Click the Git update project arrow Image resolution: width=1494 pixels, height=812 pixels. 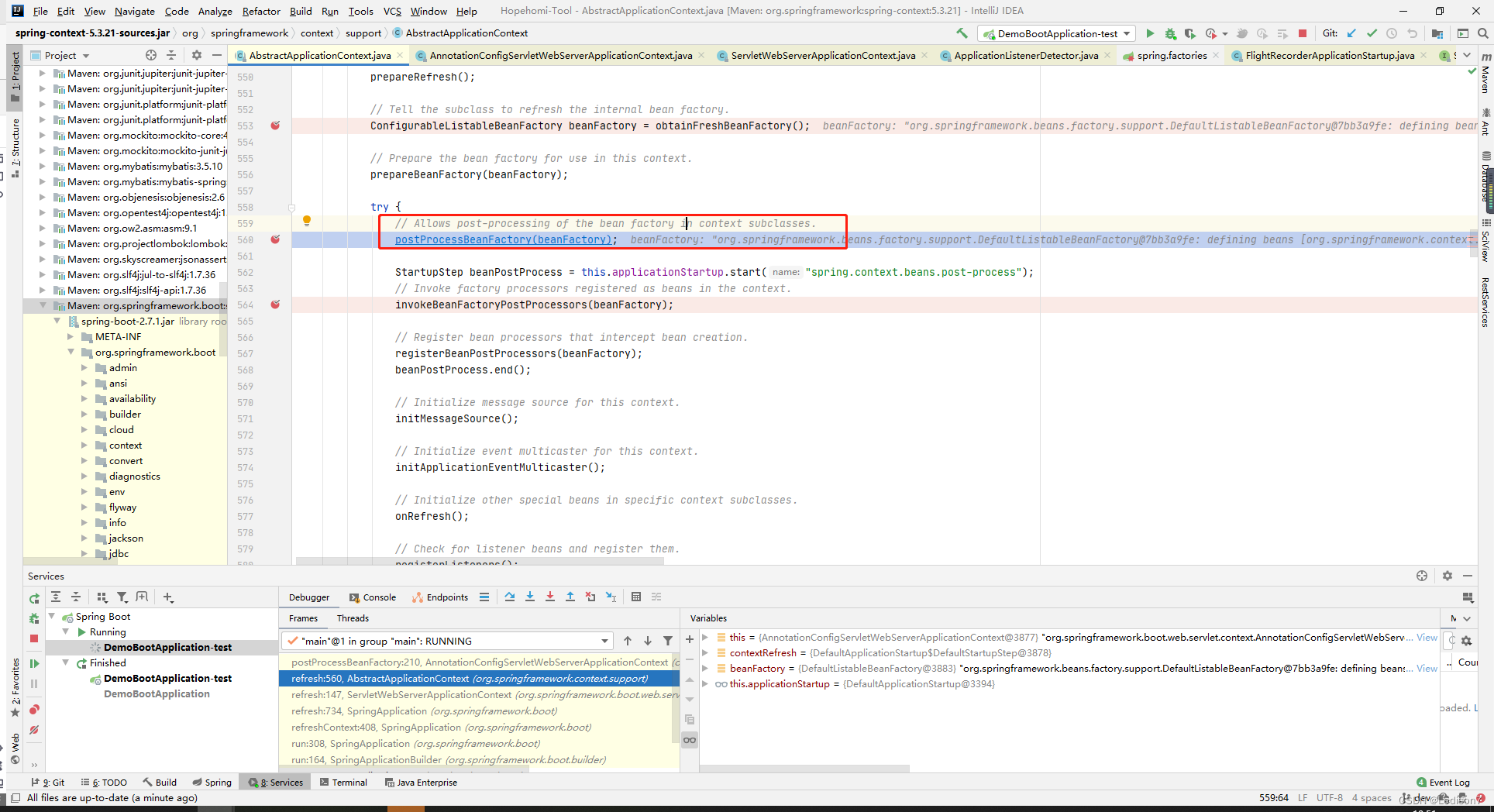pos(1351,33)
